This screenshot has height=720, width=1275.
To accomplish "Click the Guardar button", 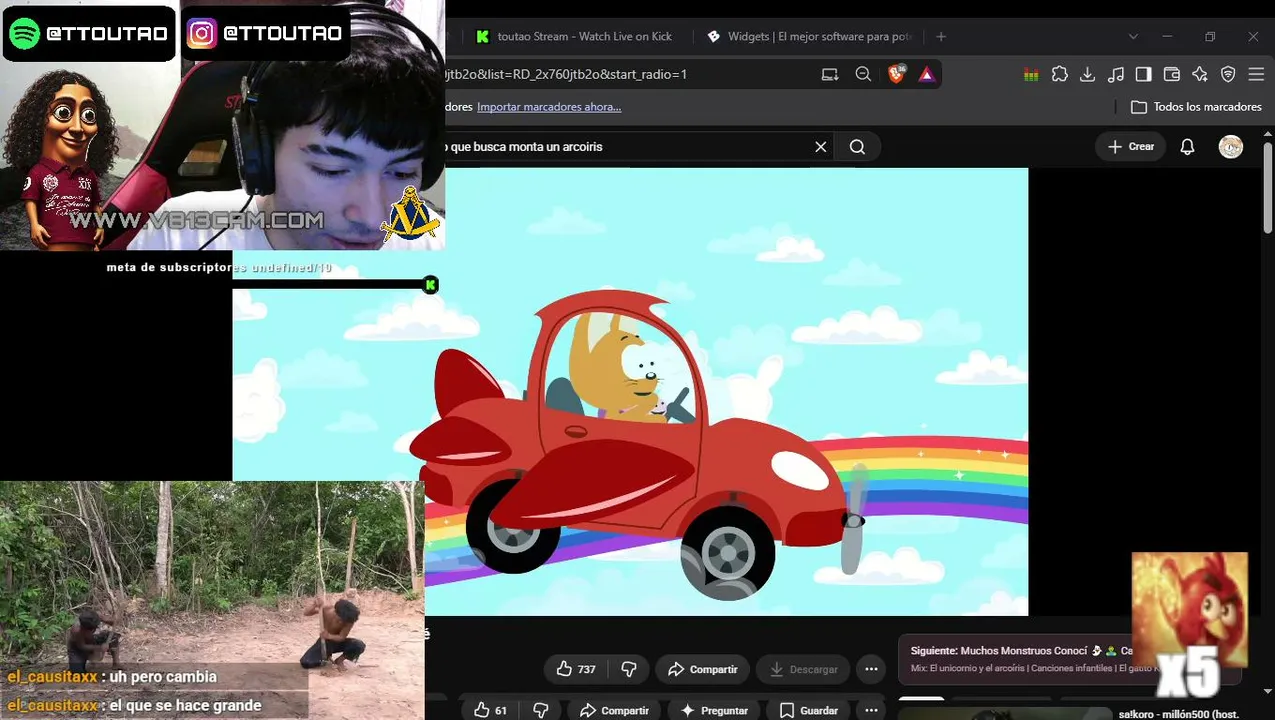I will (x=809, y=710).
